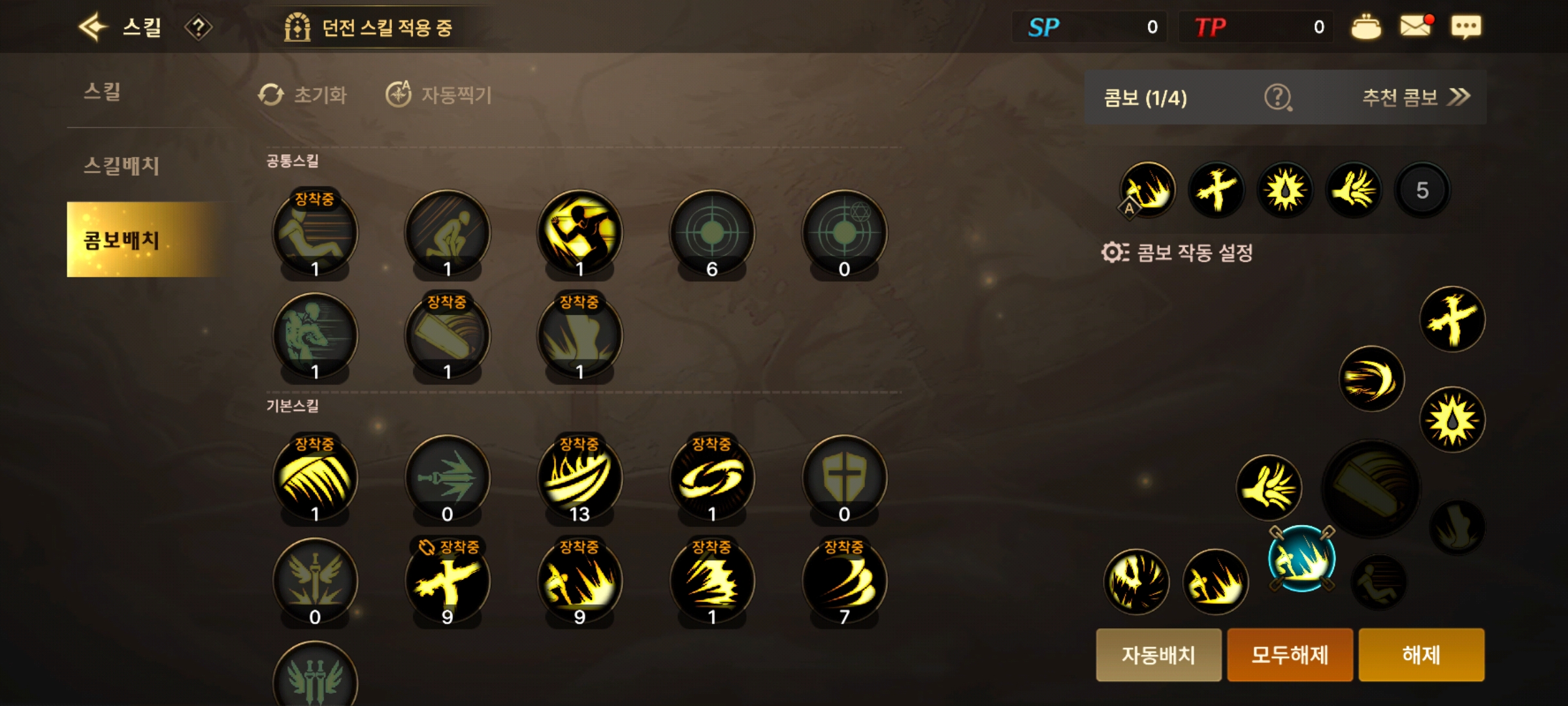
Task: Select empty combo slot number 5
Action: point(1422,190)
